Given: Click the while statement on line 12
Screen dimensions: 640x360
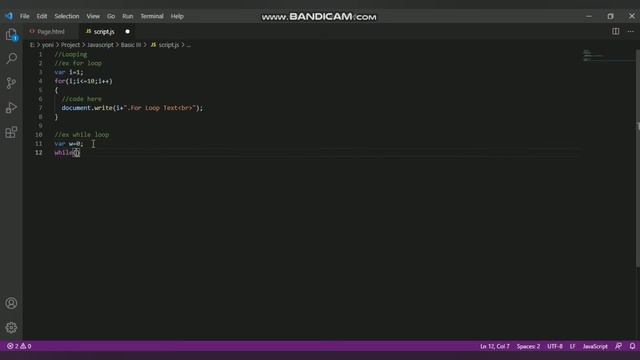Looking at the screenshot, I should click(x=67, y=153).
